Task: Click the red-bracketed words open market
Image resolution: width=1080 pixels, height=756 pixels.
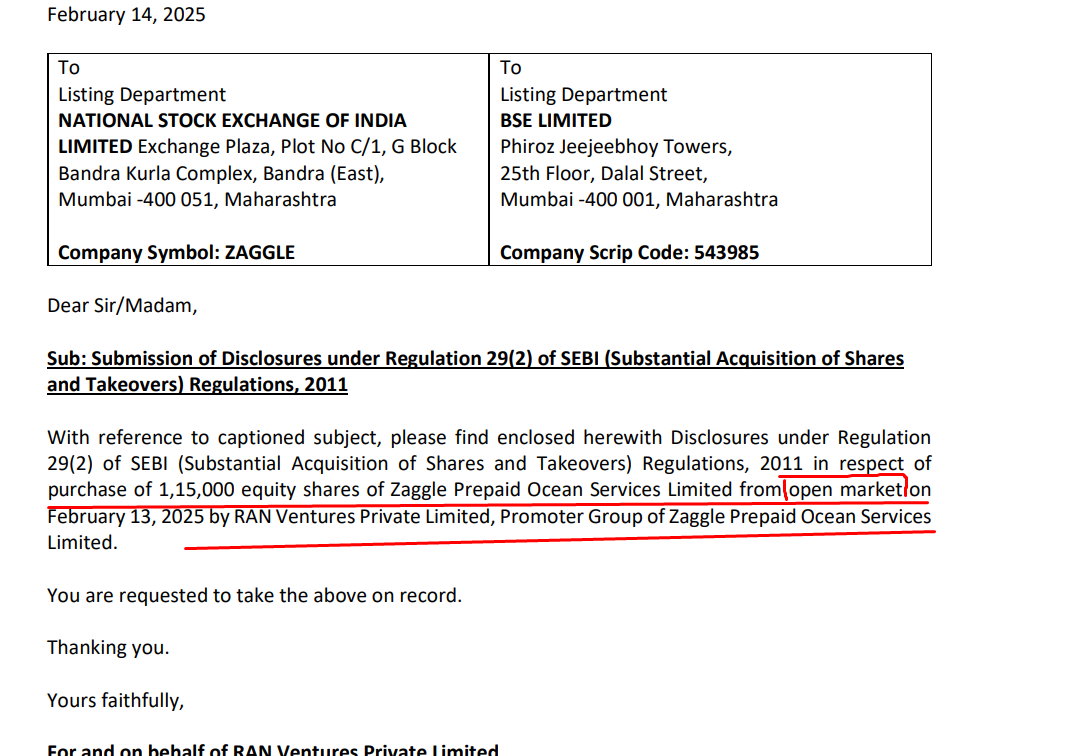Action: click(846, 490)
